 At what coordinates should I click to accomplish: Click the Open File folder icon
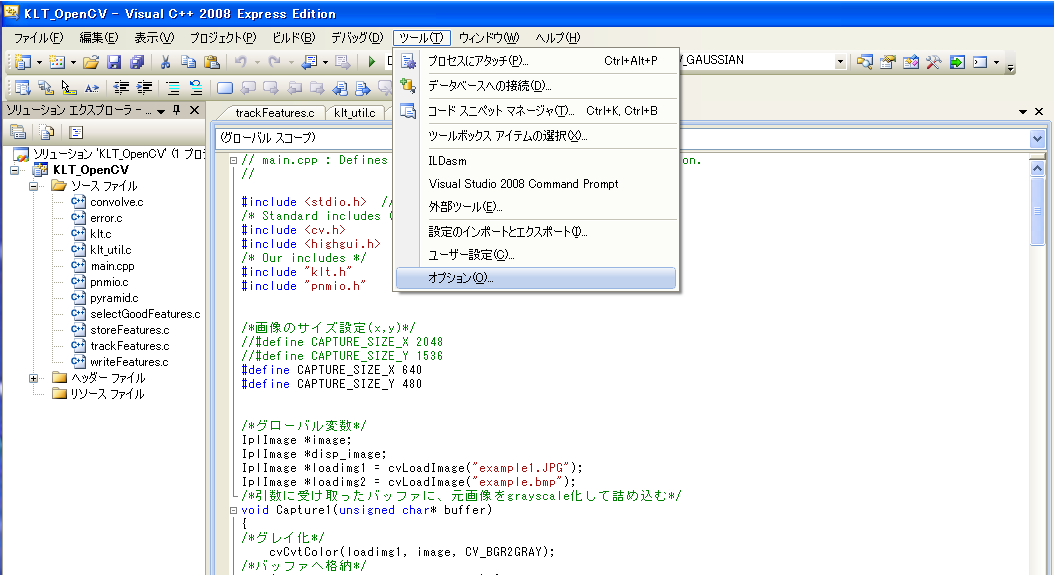[91, 62]
